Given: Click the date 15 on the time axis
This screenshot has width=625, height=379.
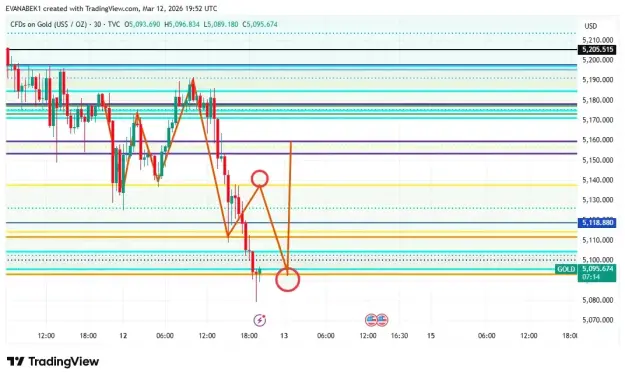Looking at the screenshot, I should coord(431,336).
